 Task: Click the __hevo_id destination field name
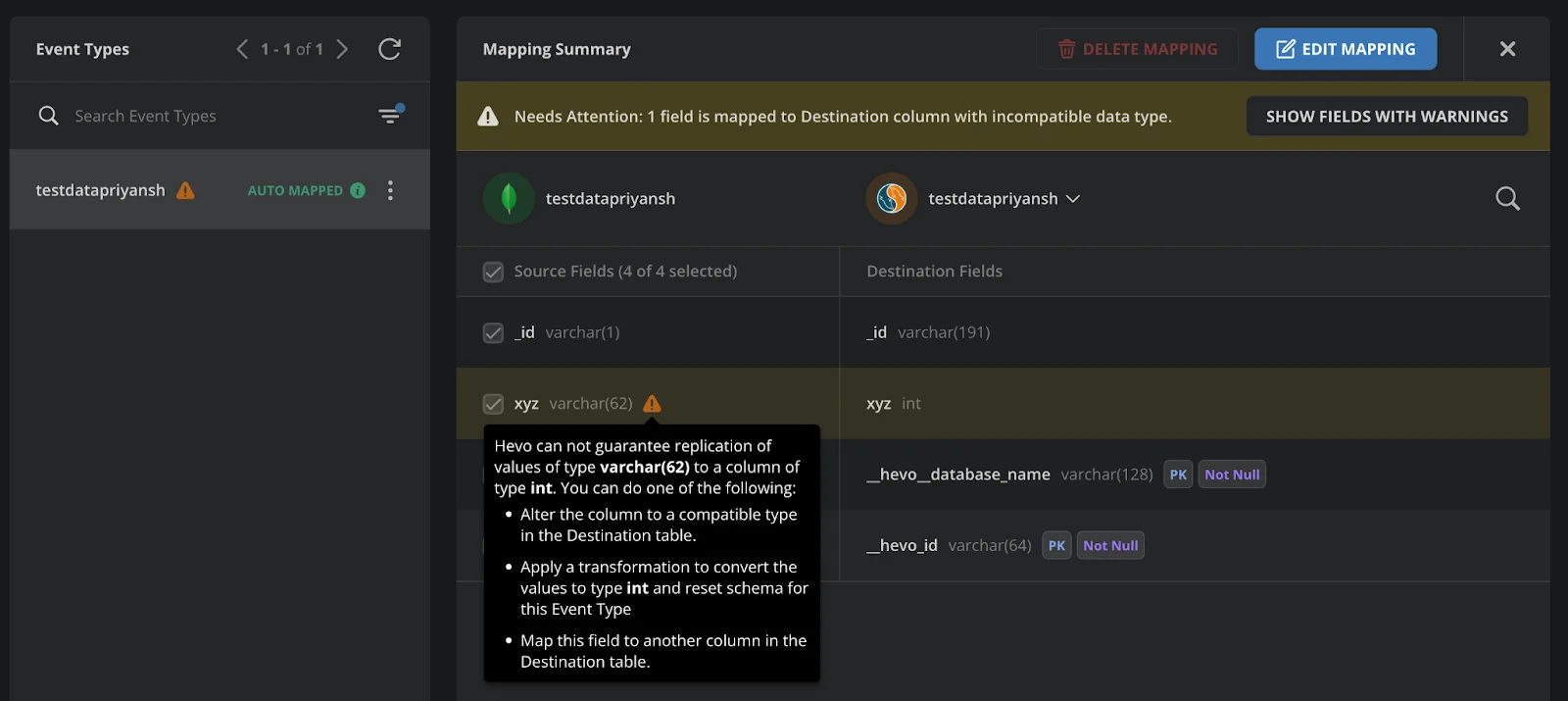(x=902, y=545)
